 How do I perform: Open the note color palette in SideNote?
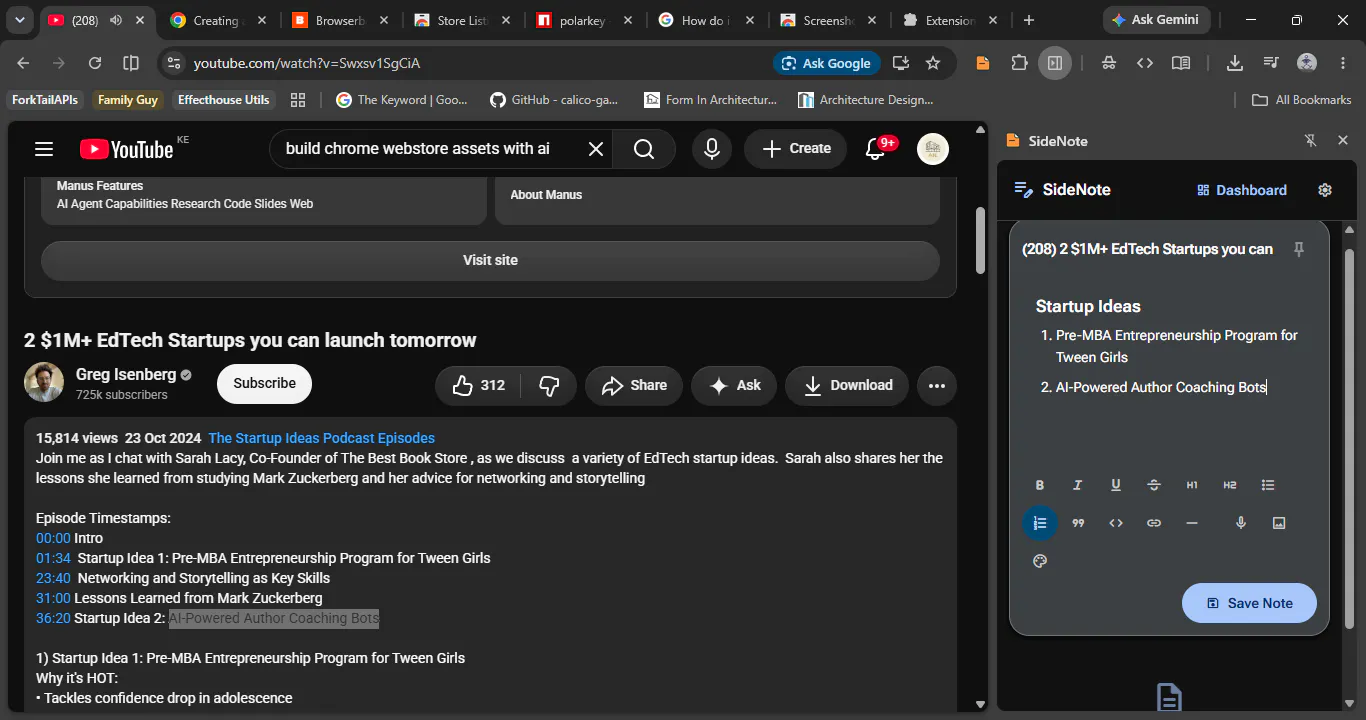[1040, 561]
